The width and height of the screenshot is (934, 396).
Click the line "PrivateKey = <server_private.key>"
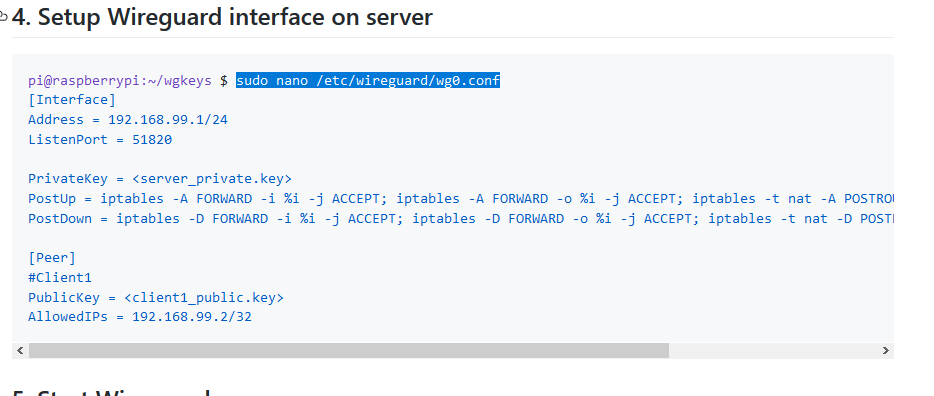coord(160,179)
